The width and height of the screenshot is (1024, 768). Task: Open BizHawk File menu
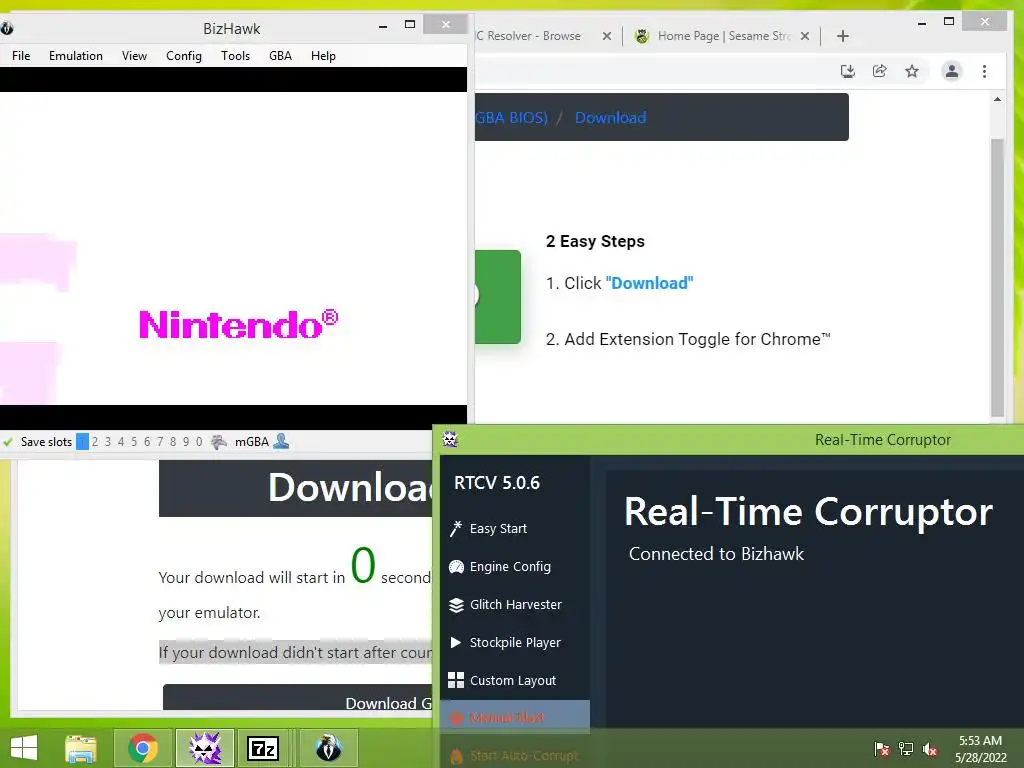(x=21, y=56)
